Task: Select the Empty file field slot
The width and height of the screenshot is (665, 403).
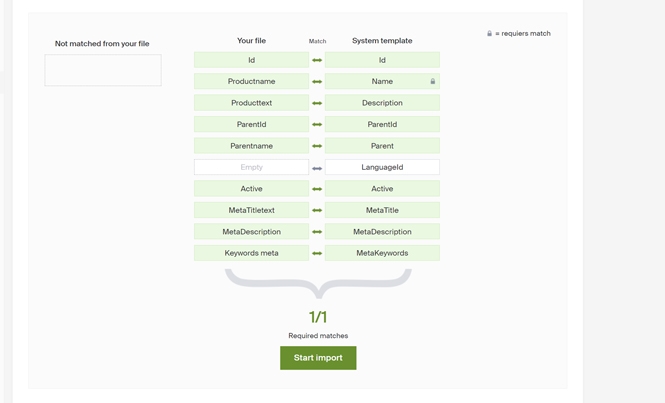Action: [x=251, y=168]
